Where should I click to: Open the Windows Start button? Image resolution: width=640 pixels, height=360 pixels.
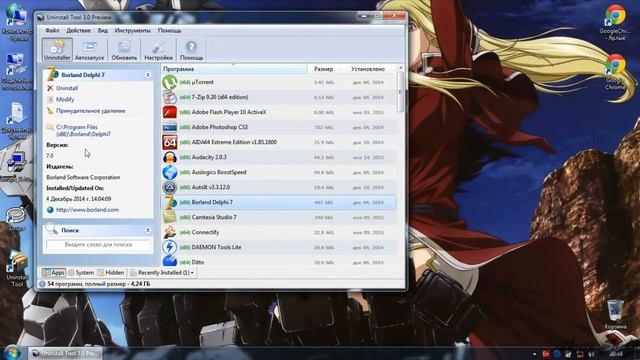(12, 353)
